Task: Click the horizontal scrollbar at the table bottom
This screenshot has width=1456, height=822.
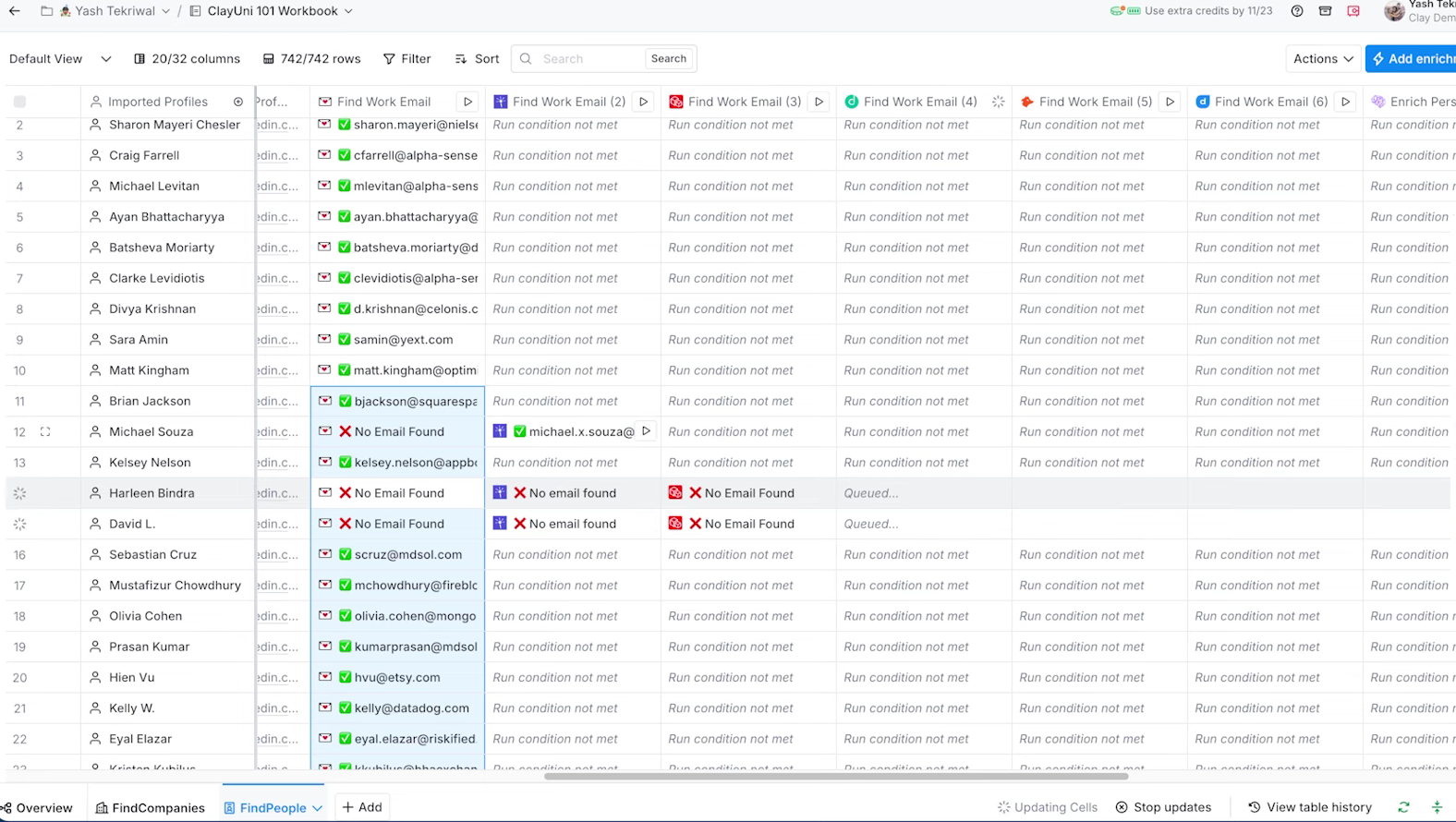Action: pos(836,777)
